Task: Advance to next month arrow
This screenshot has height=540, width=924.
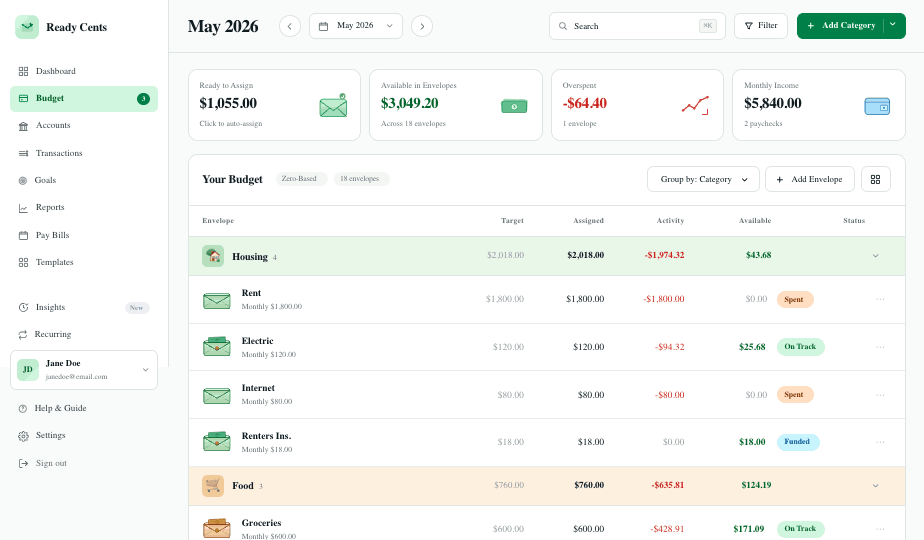Action: tap(422, 26)
